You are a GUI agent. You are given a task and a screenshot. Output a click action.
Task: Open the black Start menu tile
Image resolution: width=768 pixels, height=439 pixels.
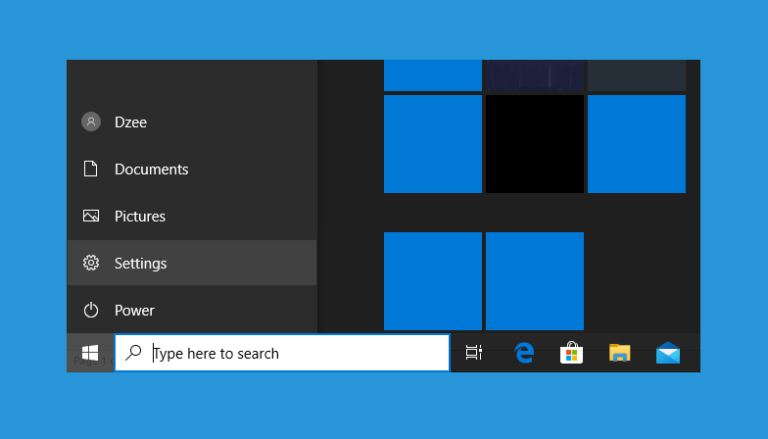pos(535,144)
